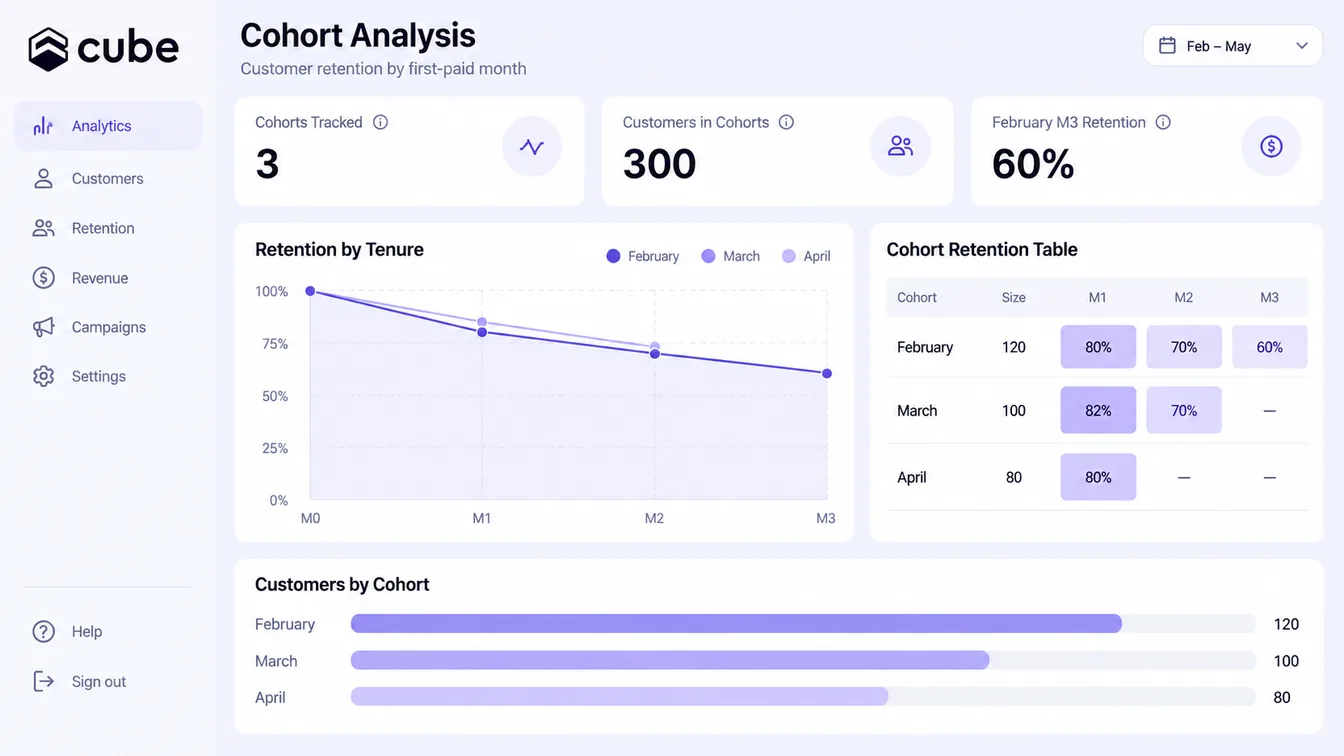Click the Help link

click(x=87, y=631)
